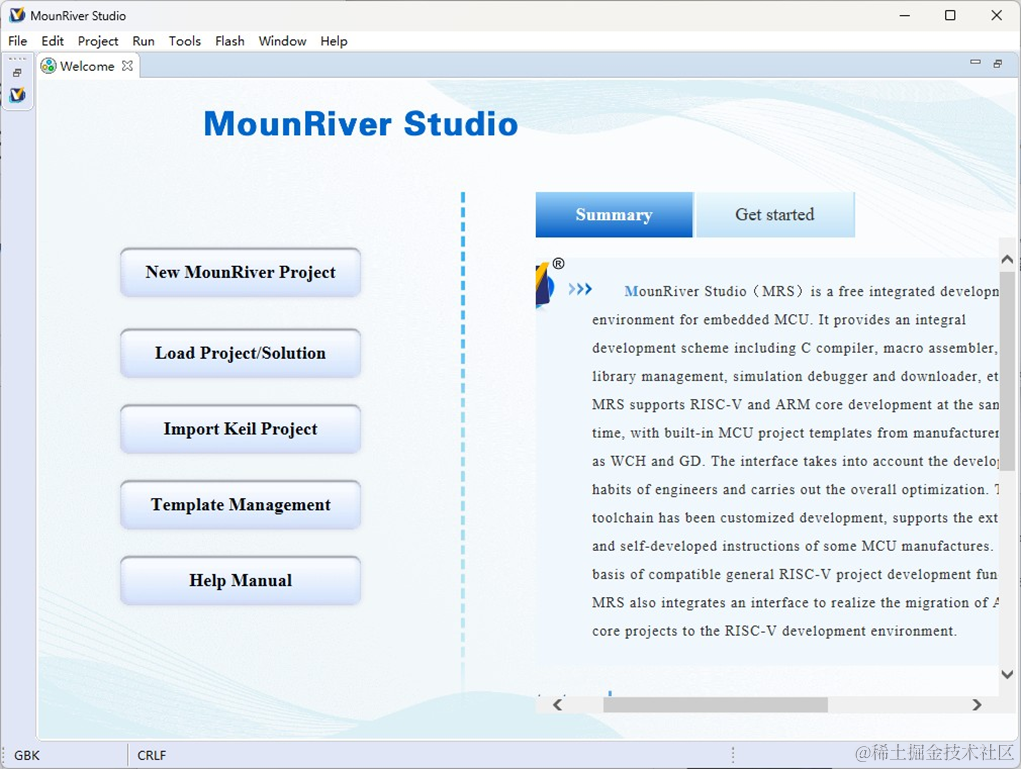This screenshot has height=769, width=1021.
Task: Click the vertical scrollbar thumb
Action: click(x=1007, y=371)
